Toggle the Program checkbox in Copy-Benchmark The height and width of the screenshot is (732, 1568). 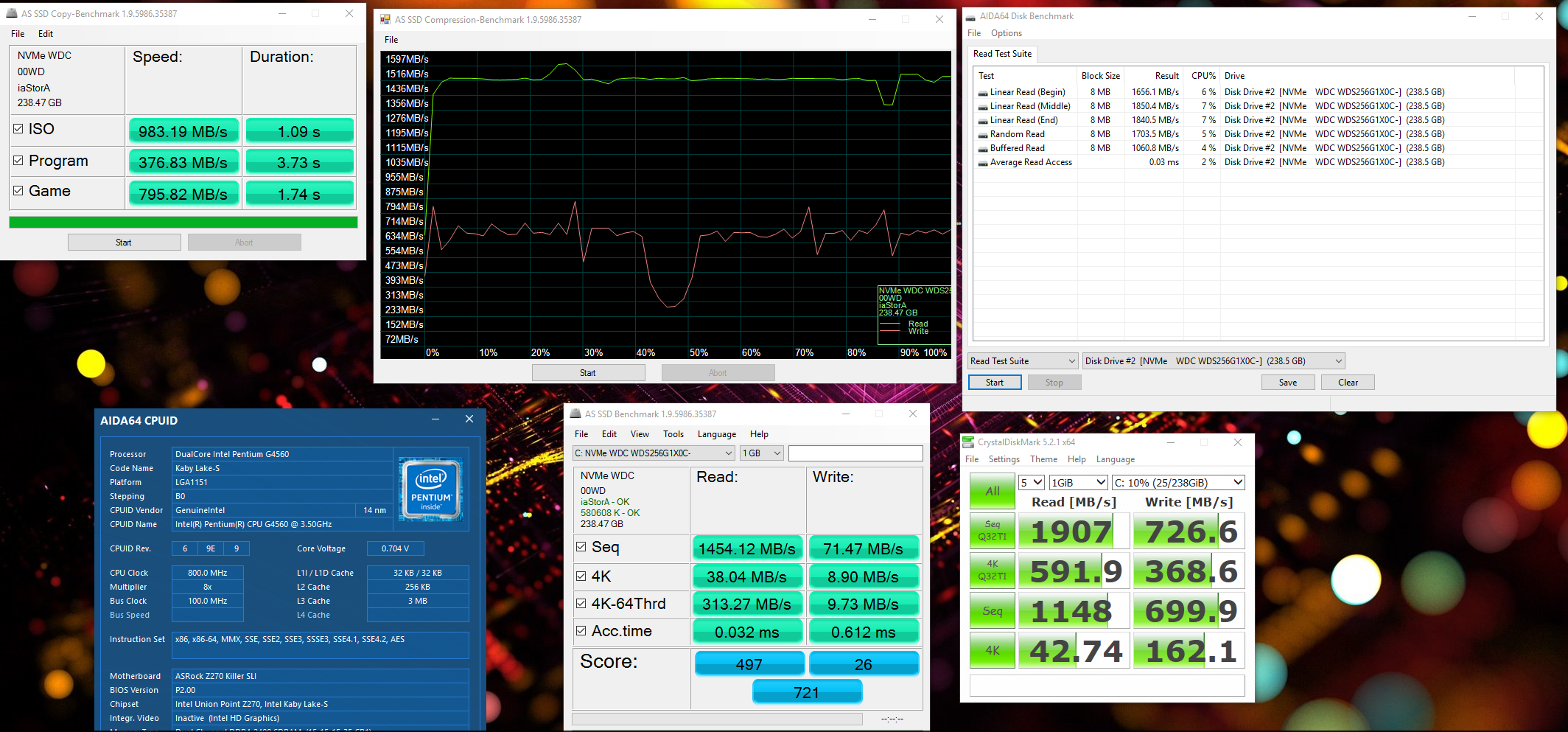[x=18, y=160]
